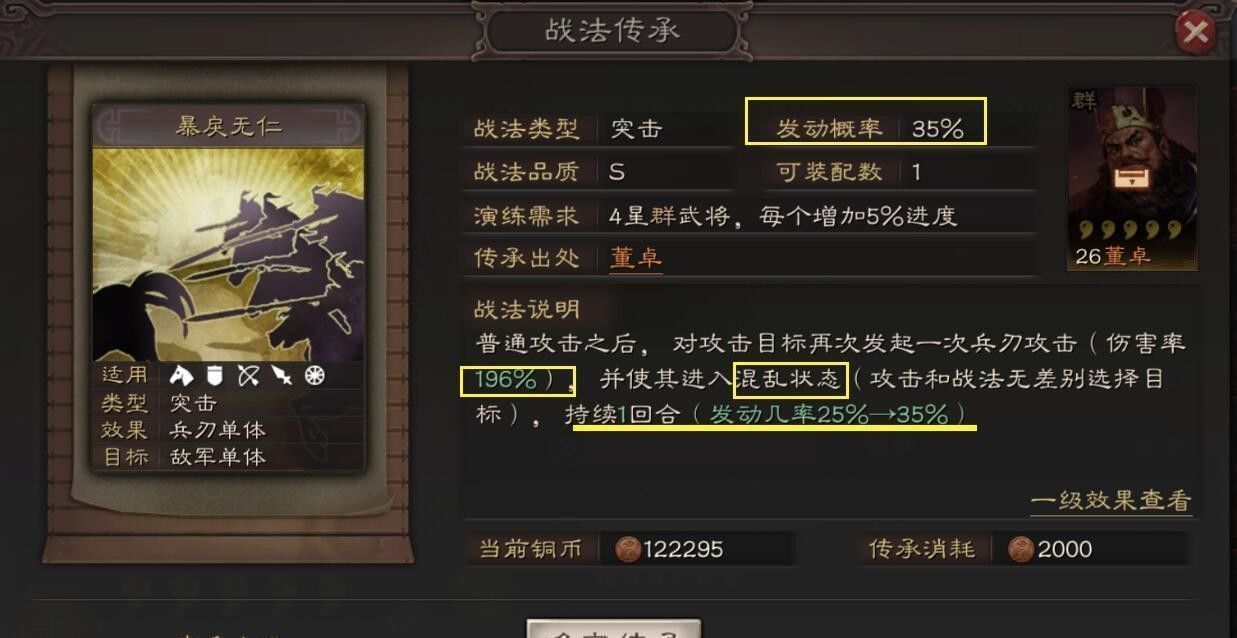Click the cavalry horse icon
The width and height of the screenshot is (1237, 638).
point(180,376)
